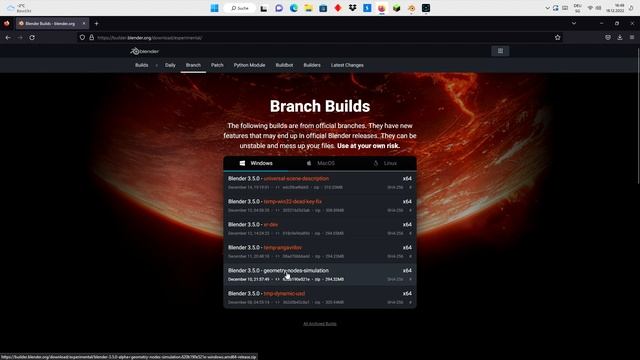Show hidden system tray icons
Screen dimensions: 640x360
[547, 8]
